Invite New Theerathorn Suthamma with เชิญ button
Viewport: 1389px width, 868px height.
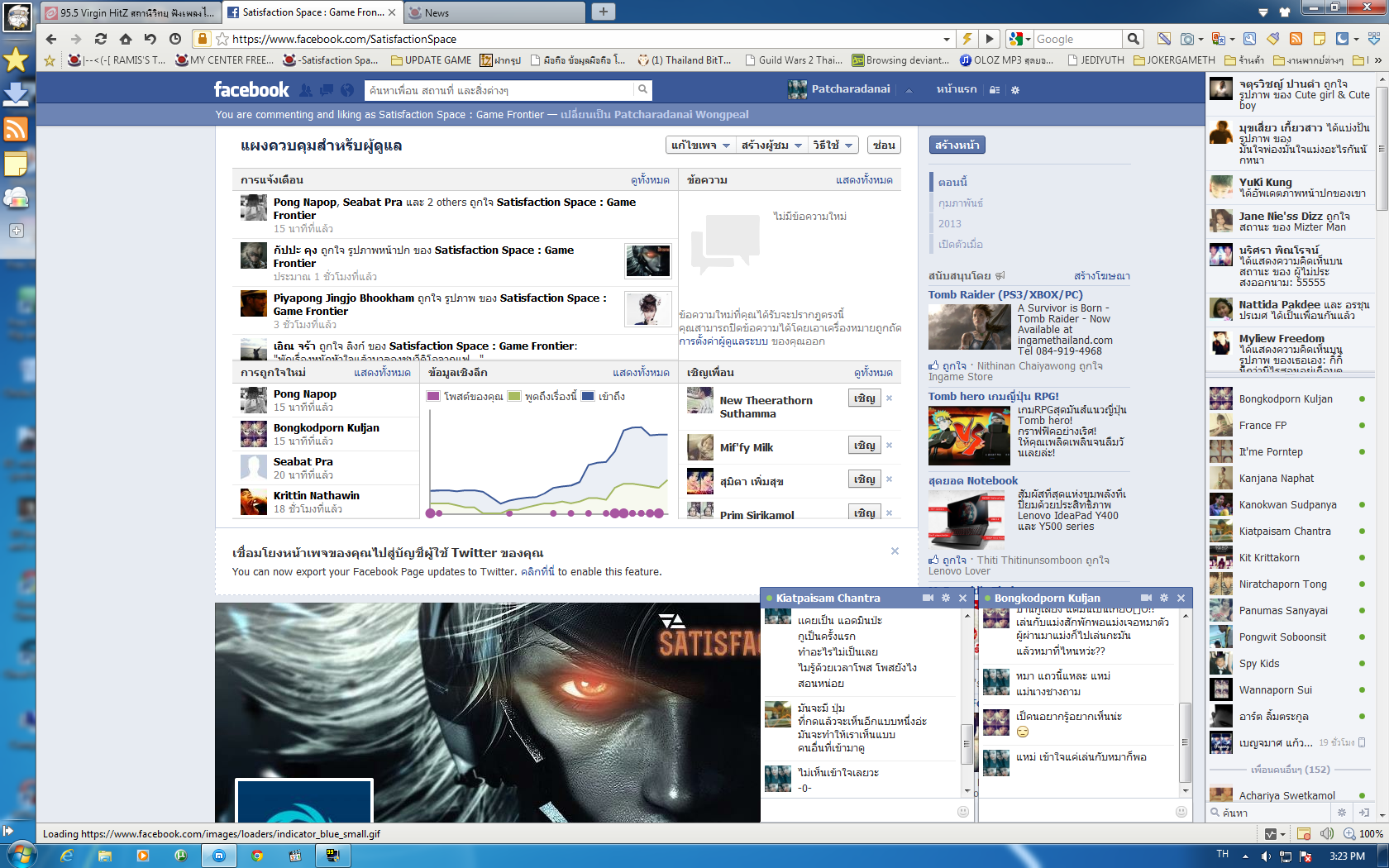point(865,398)
